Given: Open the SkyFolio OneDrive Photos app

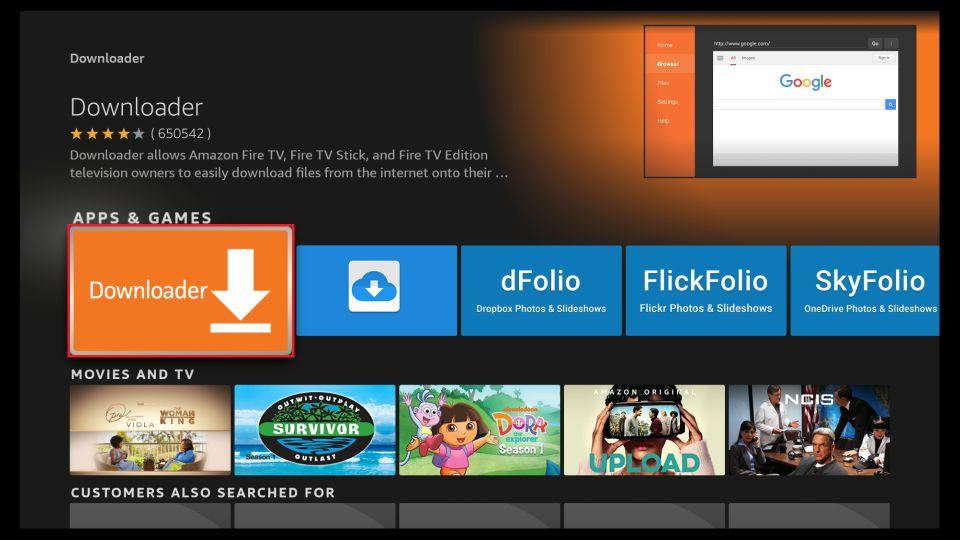Looking at the screenshot, I should pyautogui.click(x=864, y=290).
